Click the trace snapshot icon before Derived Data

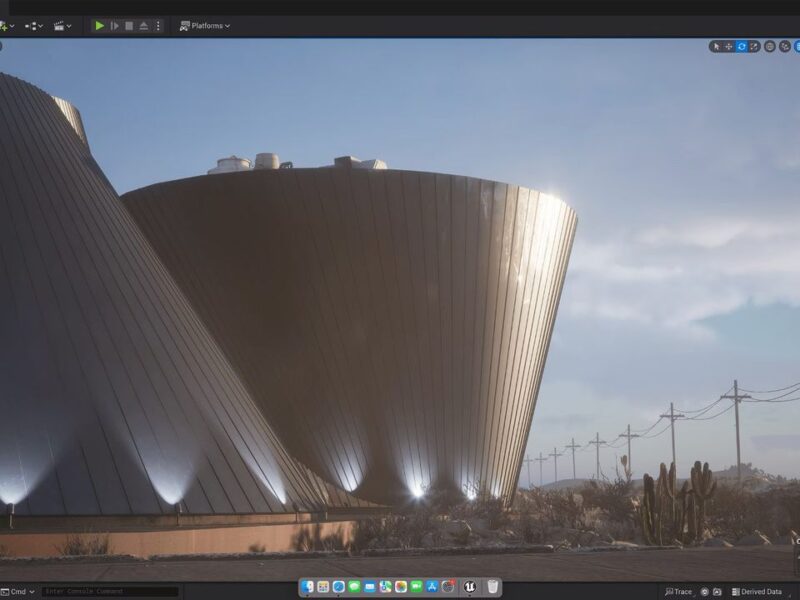(717, 592)
